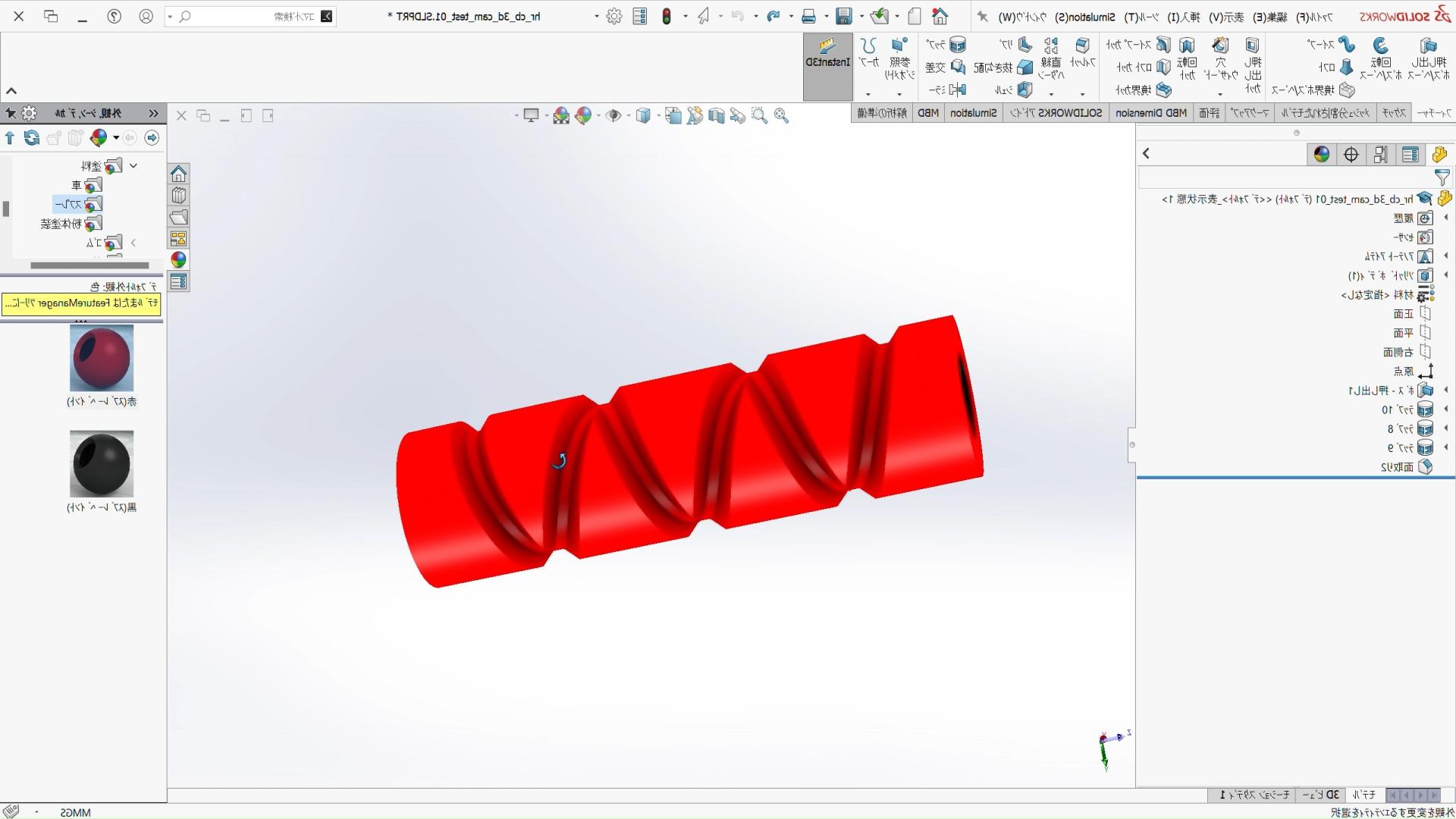Image resolution: width=1456 pixels, height=819 pixels.
Task: Switch to the スケッチ ribbon tab
Action: click(1394, 113)
